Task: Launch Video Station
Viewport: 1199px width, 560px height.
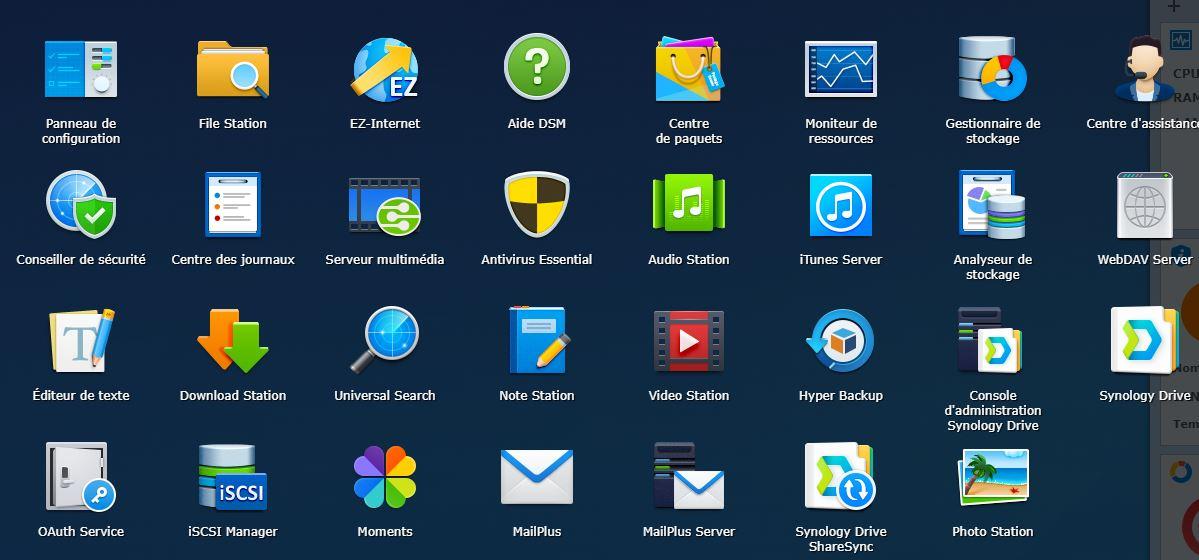Action: [689, 340]
